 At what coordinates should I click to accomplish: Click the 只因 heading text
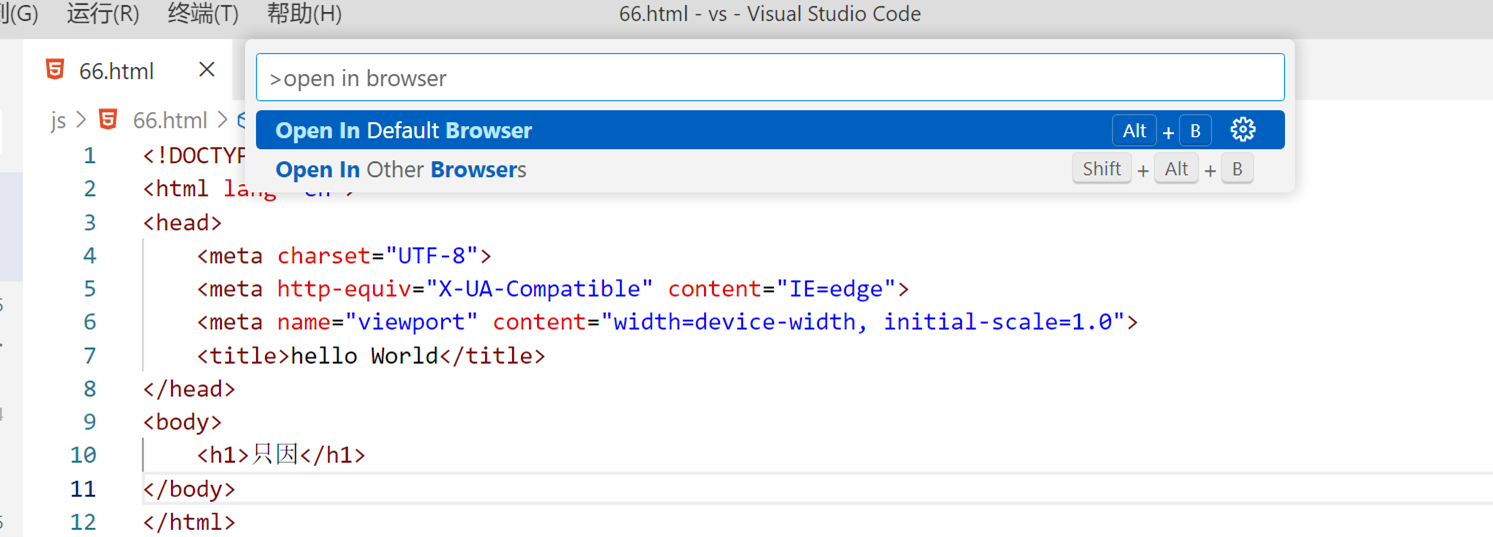(x=275, y=455)
